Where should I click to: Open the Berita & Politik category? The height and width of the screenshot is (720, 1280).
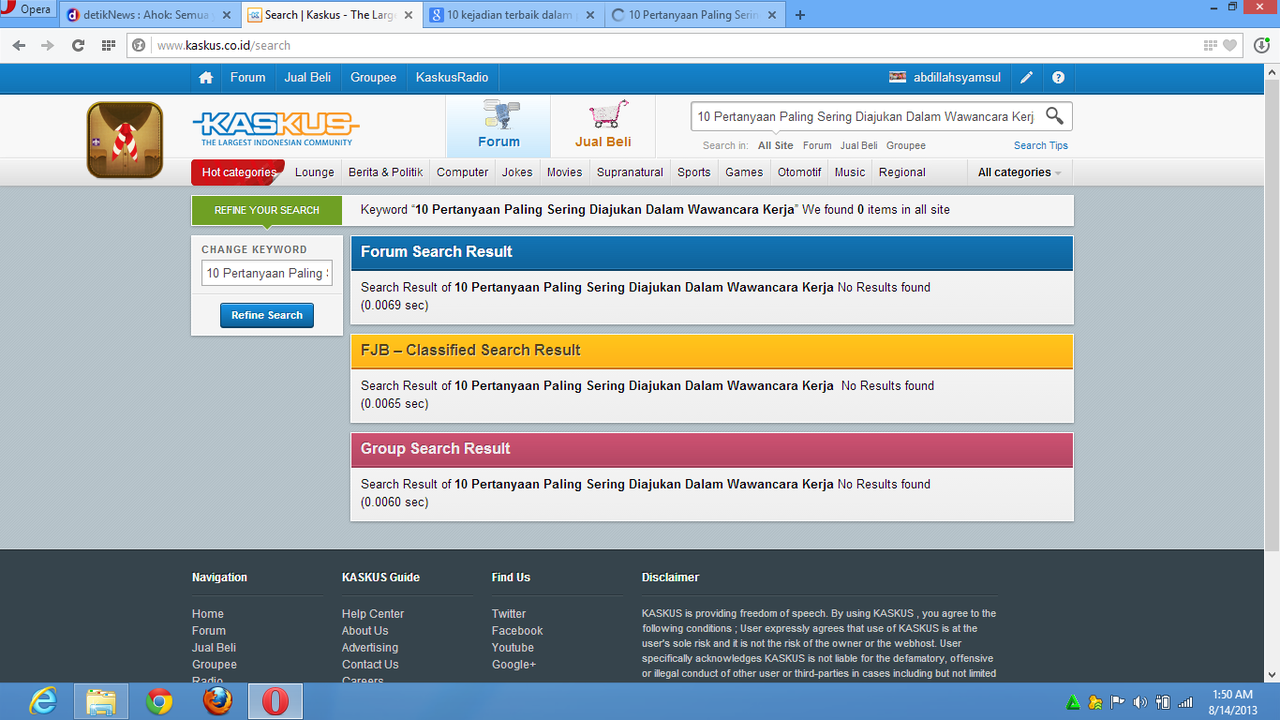386,172
